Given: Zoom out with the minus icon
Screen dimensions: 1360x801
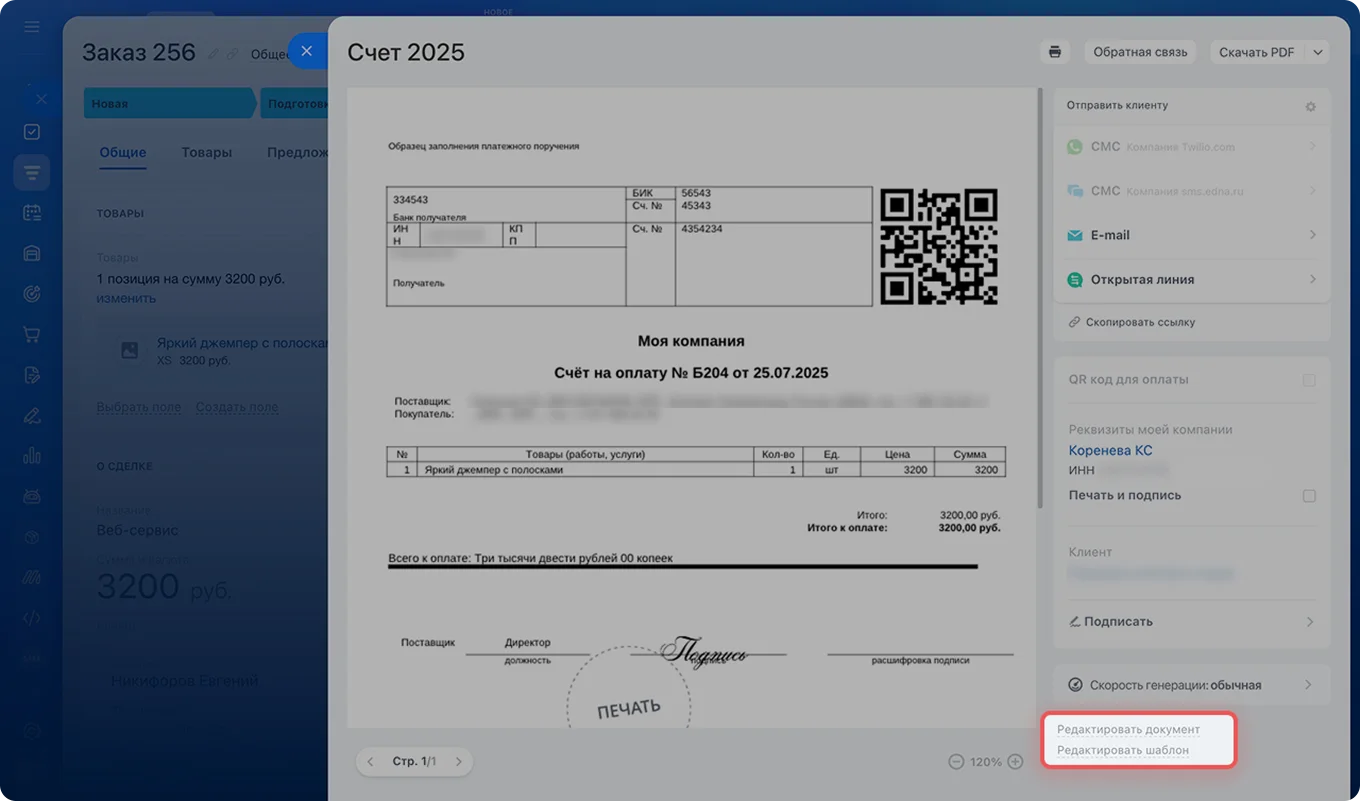Looking at the screenshot, I should pos(956,762).
